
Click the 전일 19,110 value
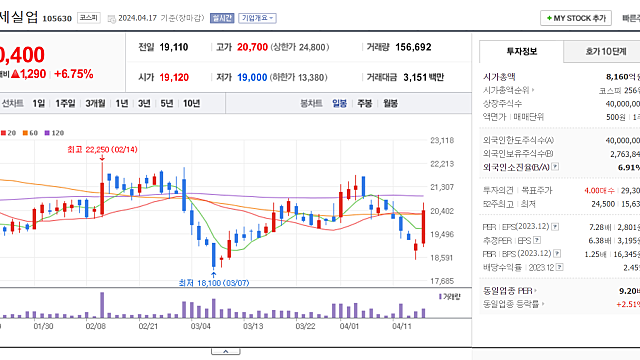point(173,47)
